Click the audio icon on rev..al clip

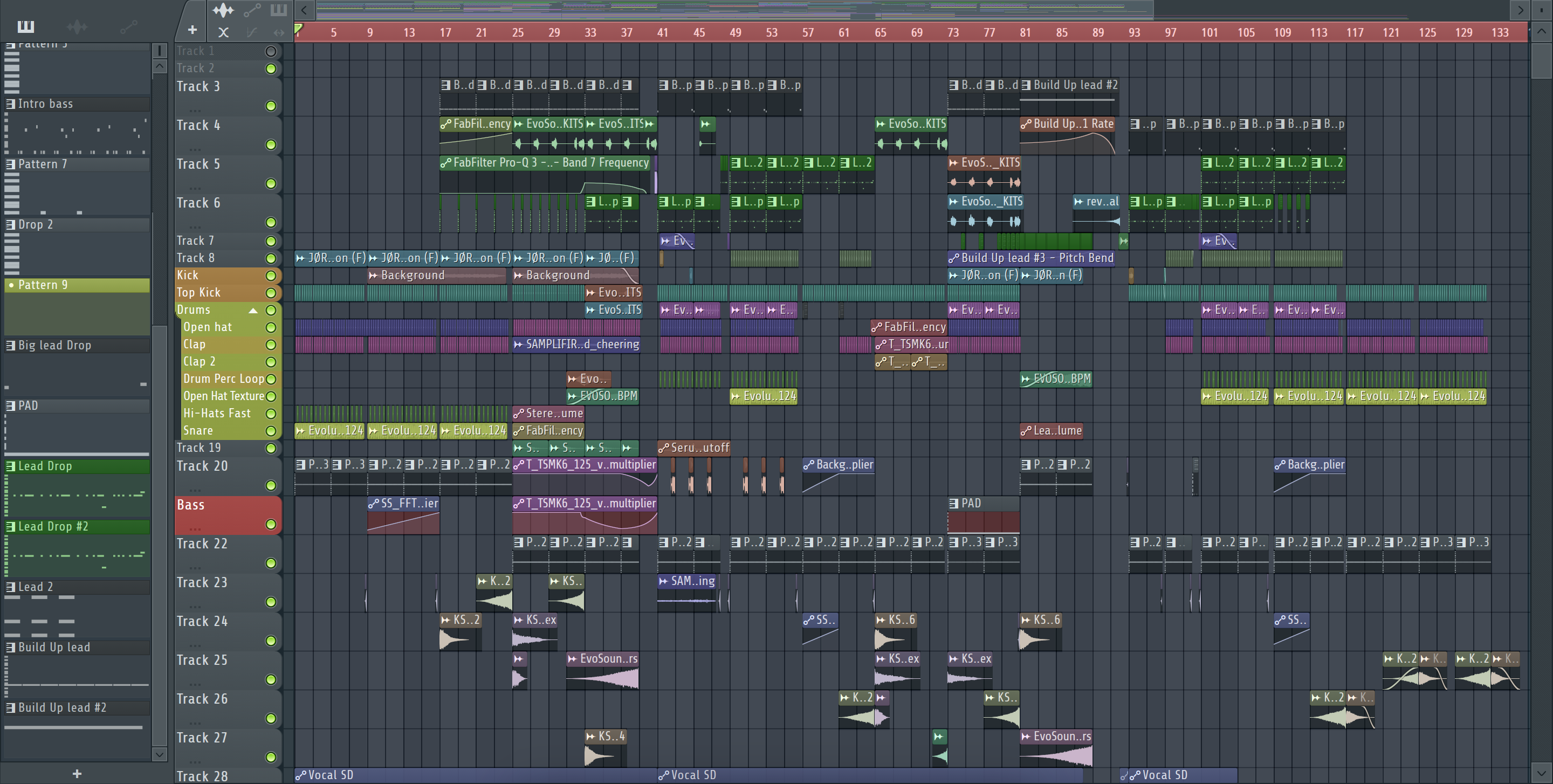tap(1078, 201)
